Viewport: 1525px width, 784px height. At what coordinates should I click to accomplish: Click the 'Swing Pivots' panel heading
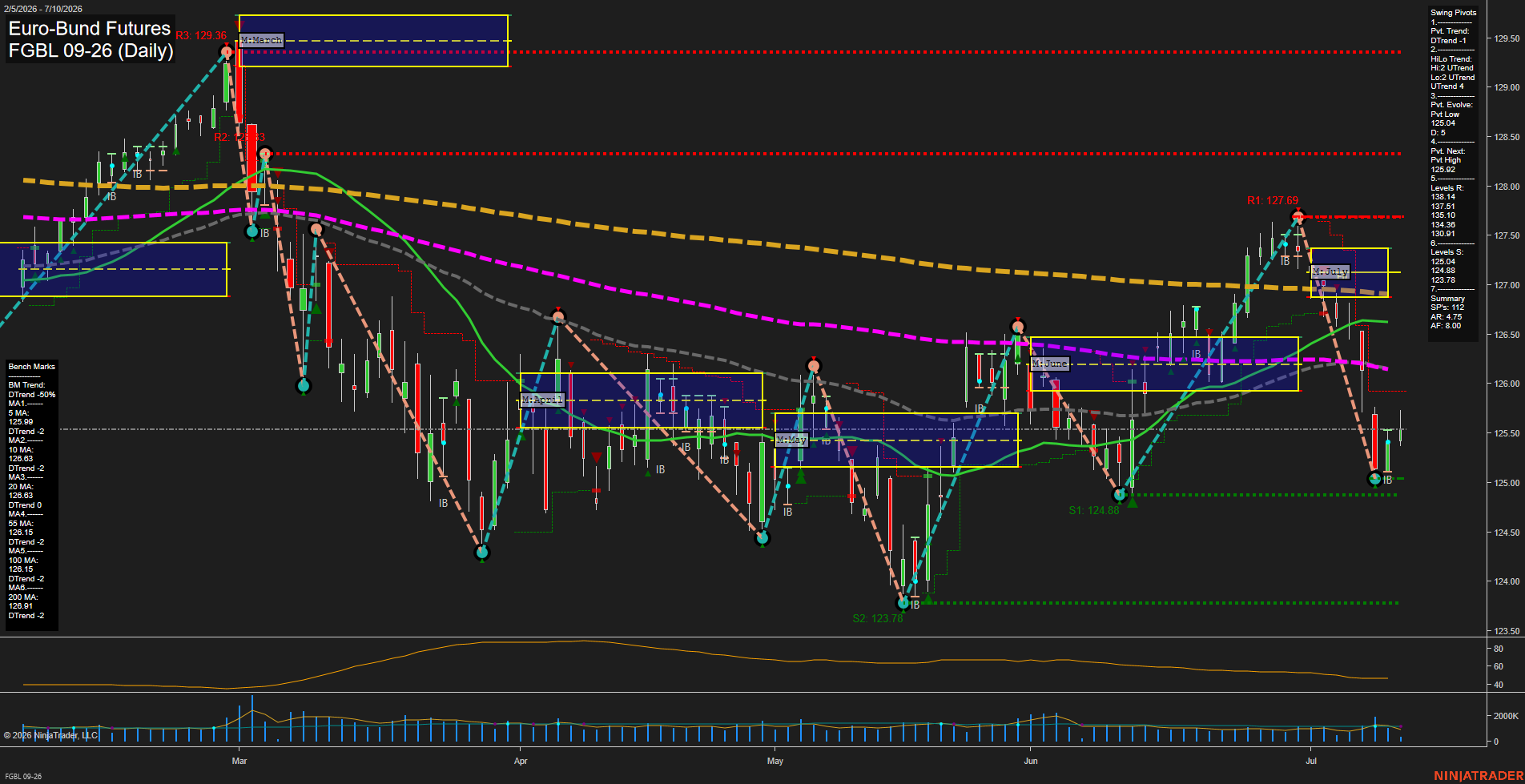click(1454, 13)
